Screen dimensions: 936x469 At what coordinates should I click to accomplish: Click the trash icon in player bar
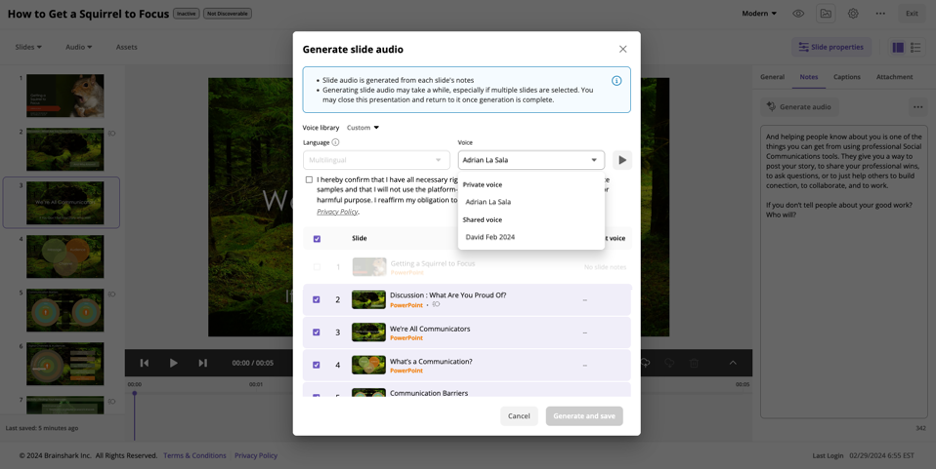click(694, 363)
